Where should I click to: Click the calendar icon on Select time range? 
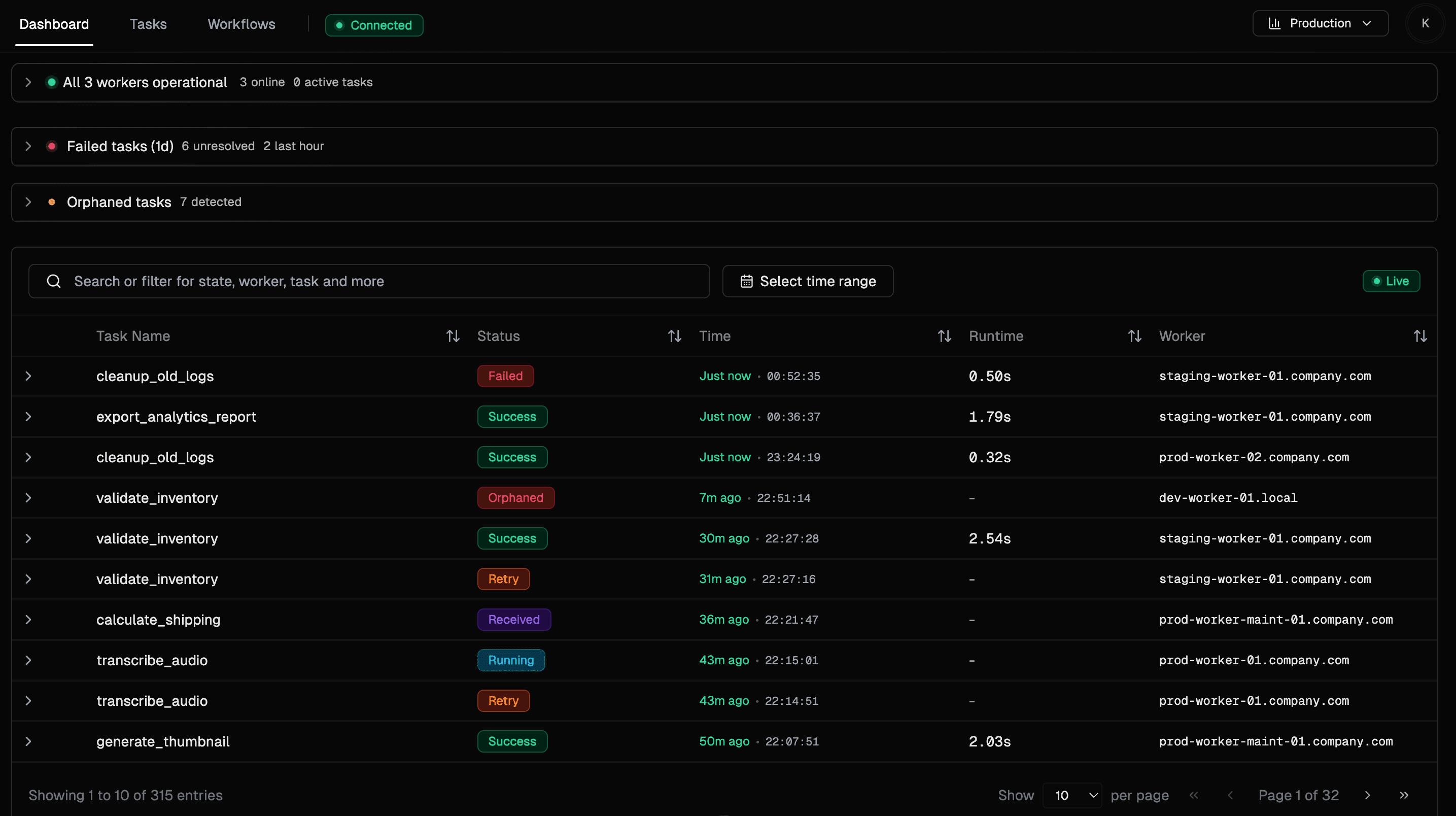[746, 281]
